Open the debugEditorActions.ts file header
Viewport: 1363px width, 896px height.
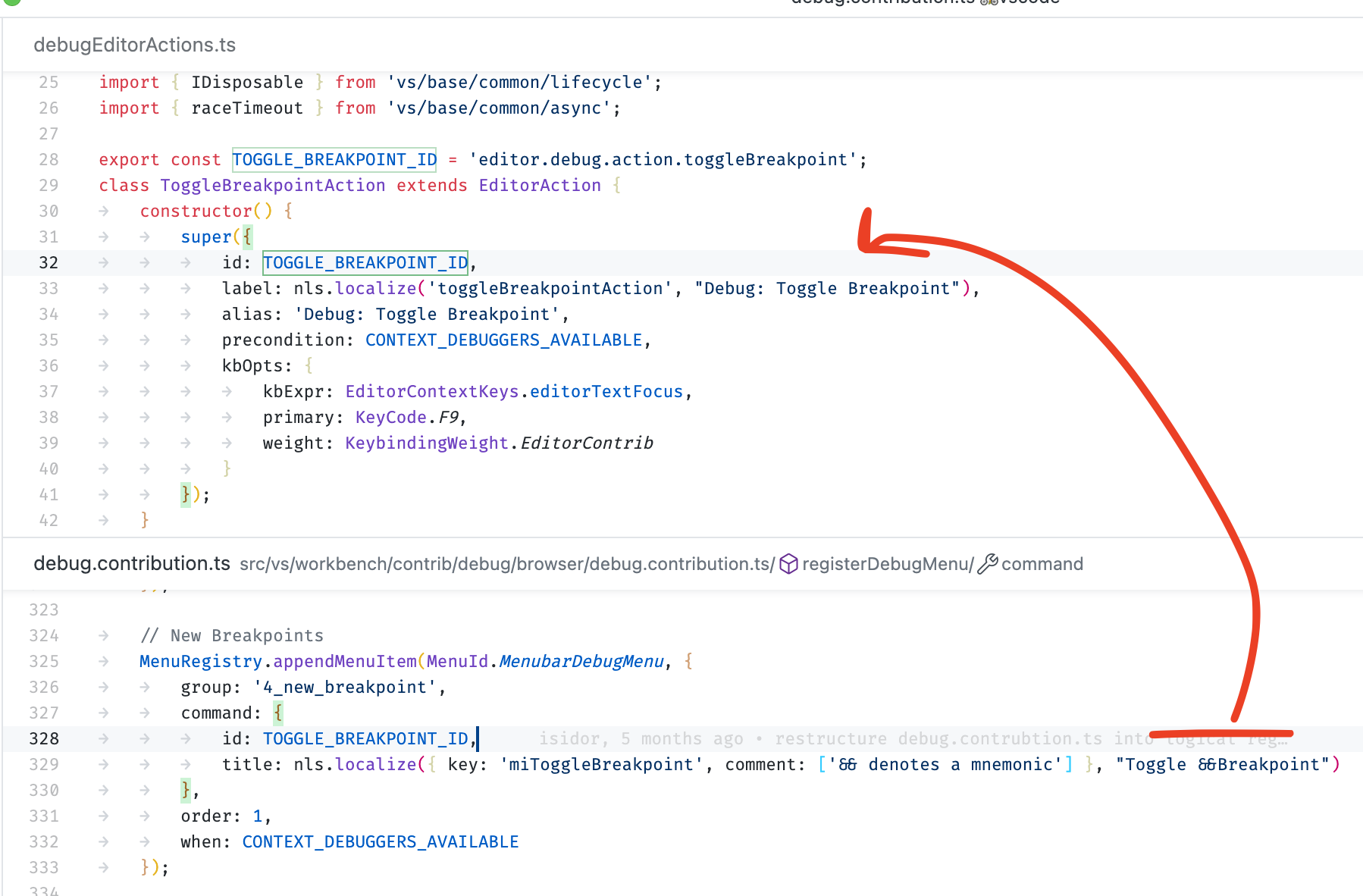coord(133,45)
